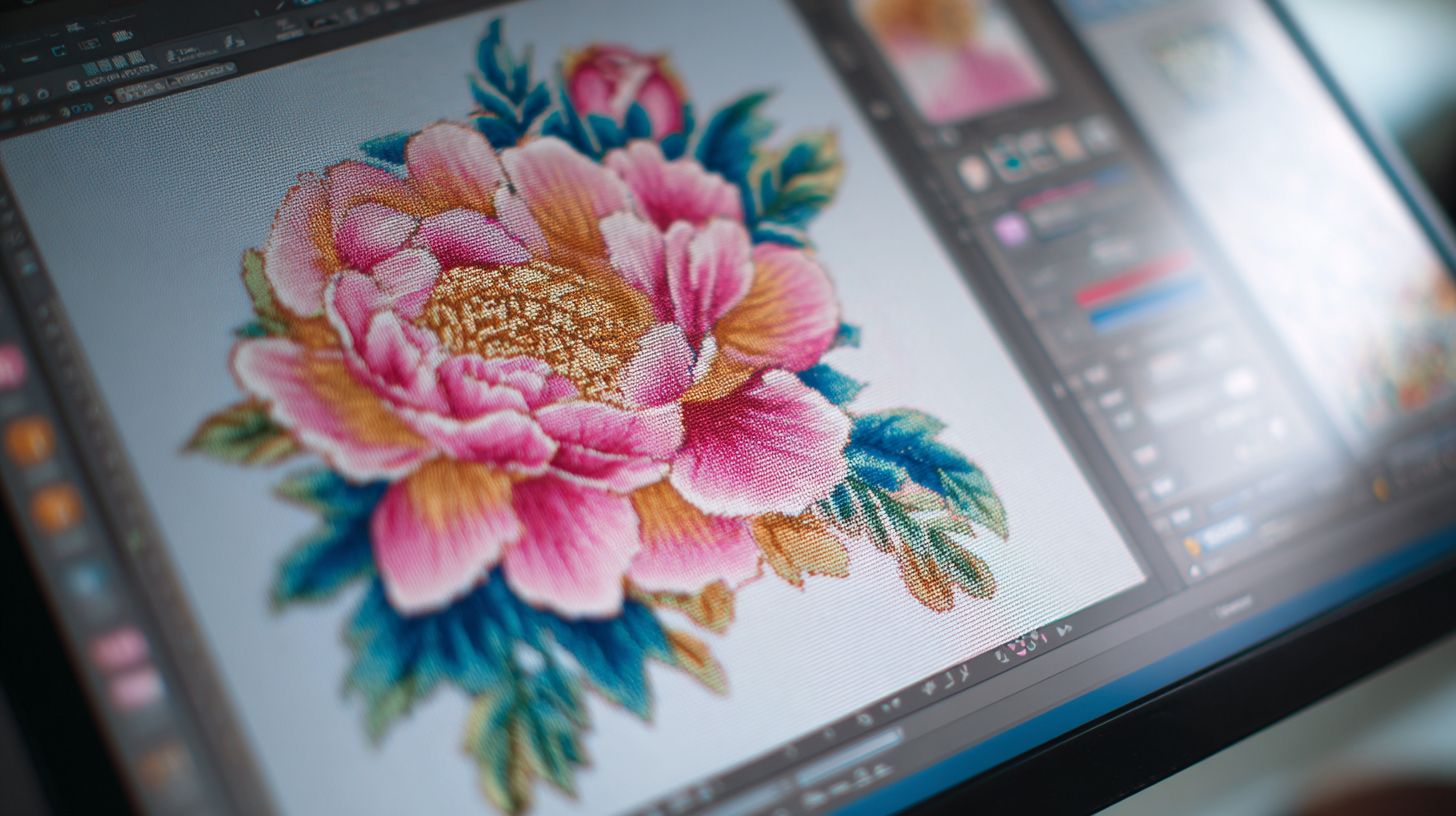This screenshot has height=816, width=1456.
Task: Click the double-arrow icon below the canvas
Action: (1062, 629)
